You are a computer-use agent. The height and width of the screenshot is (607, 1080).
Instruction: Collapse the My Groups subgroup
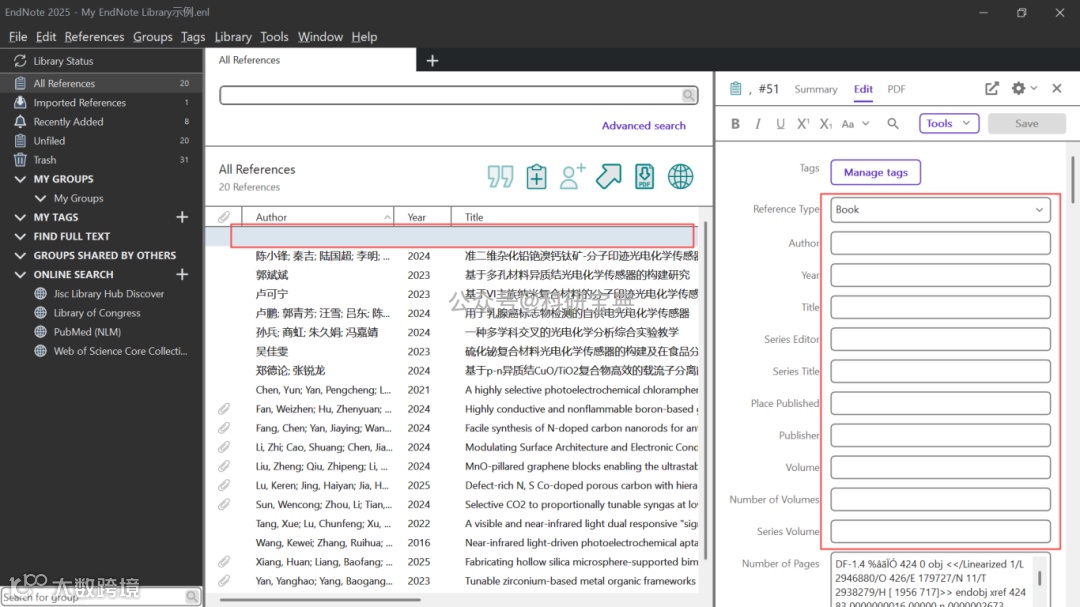click(40, 198)
